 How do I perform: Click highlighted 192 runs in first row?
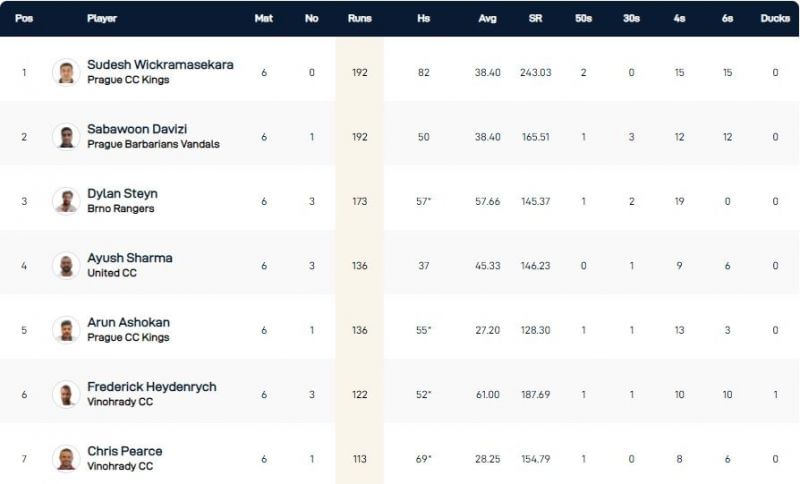coord(359,72)
